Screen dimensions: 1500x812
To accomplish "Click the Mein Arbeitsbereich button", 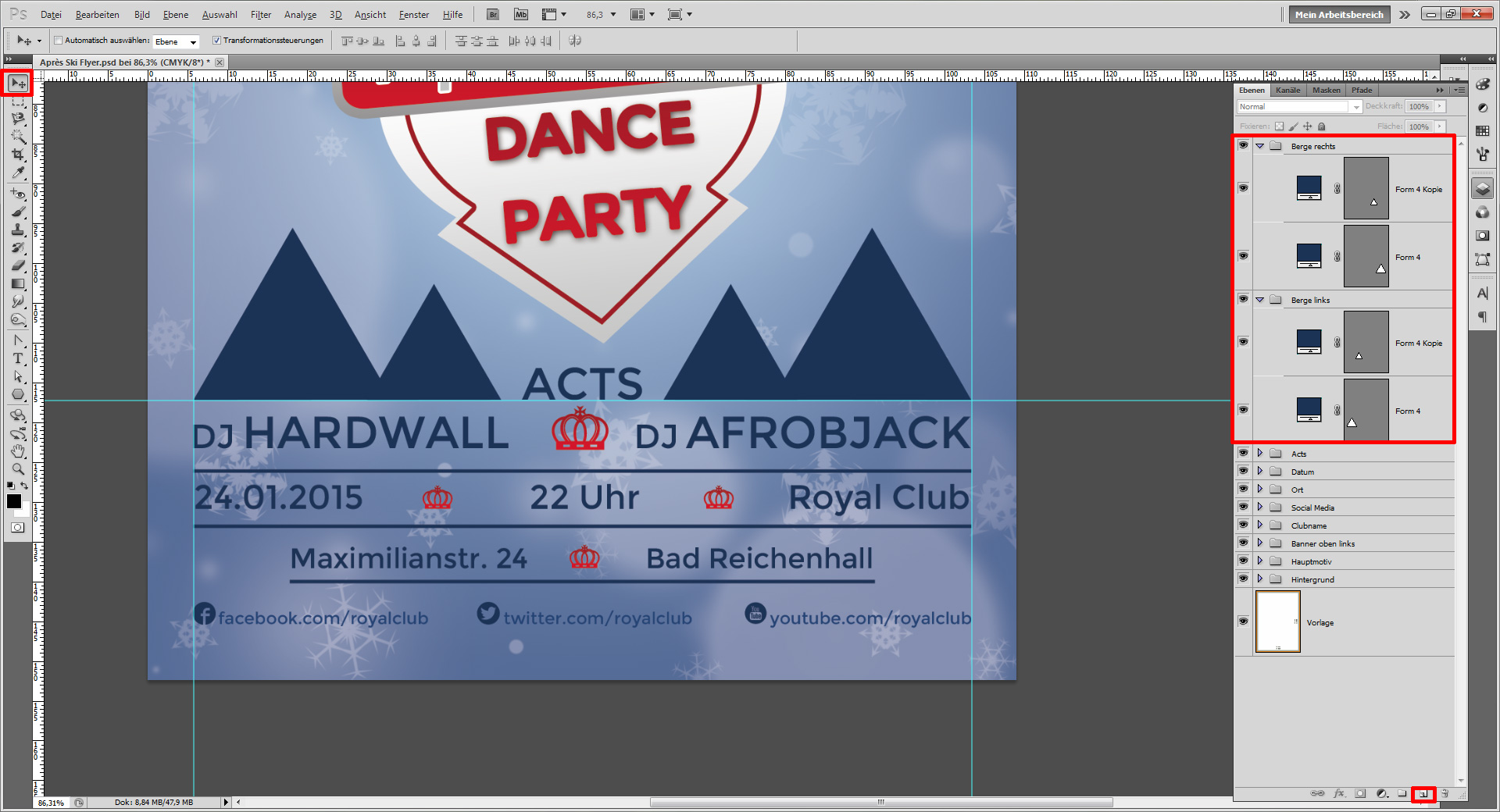I will (1338, 14).
